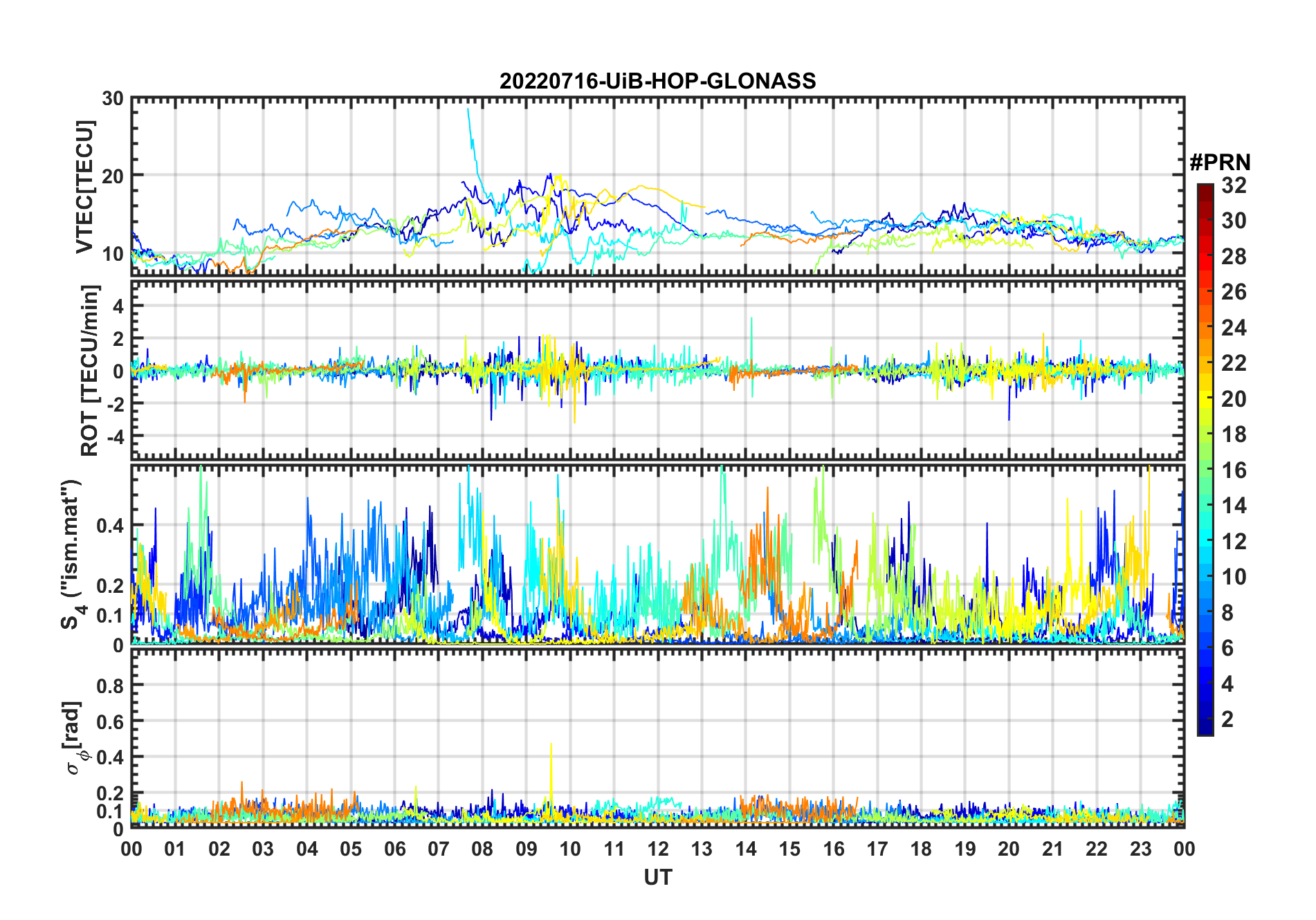The image size is (1316, 920).
Task: Click the 12 tick label on time axis
Action: [657, 849]
